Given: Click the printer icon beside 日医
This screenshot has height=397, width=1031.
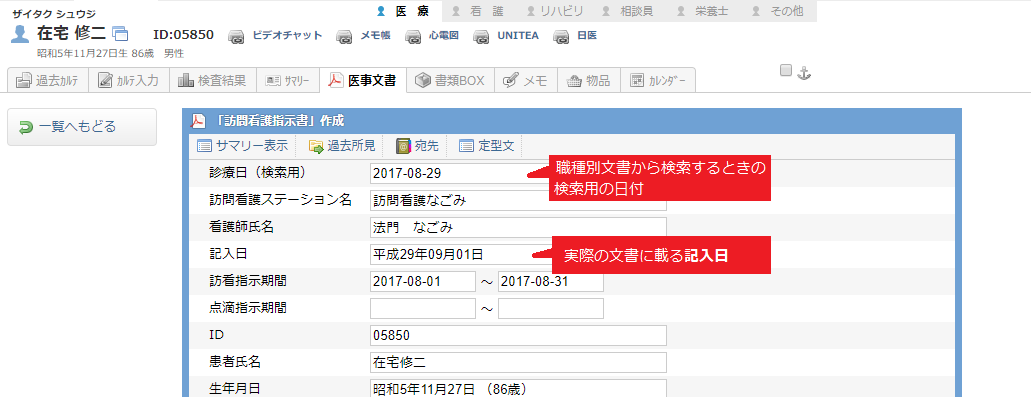Looking at the screenshot, I should (562, 36).
